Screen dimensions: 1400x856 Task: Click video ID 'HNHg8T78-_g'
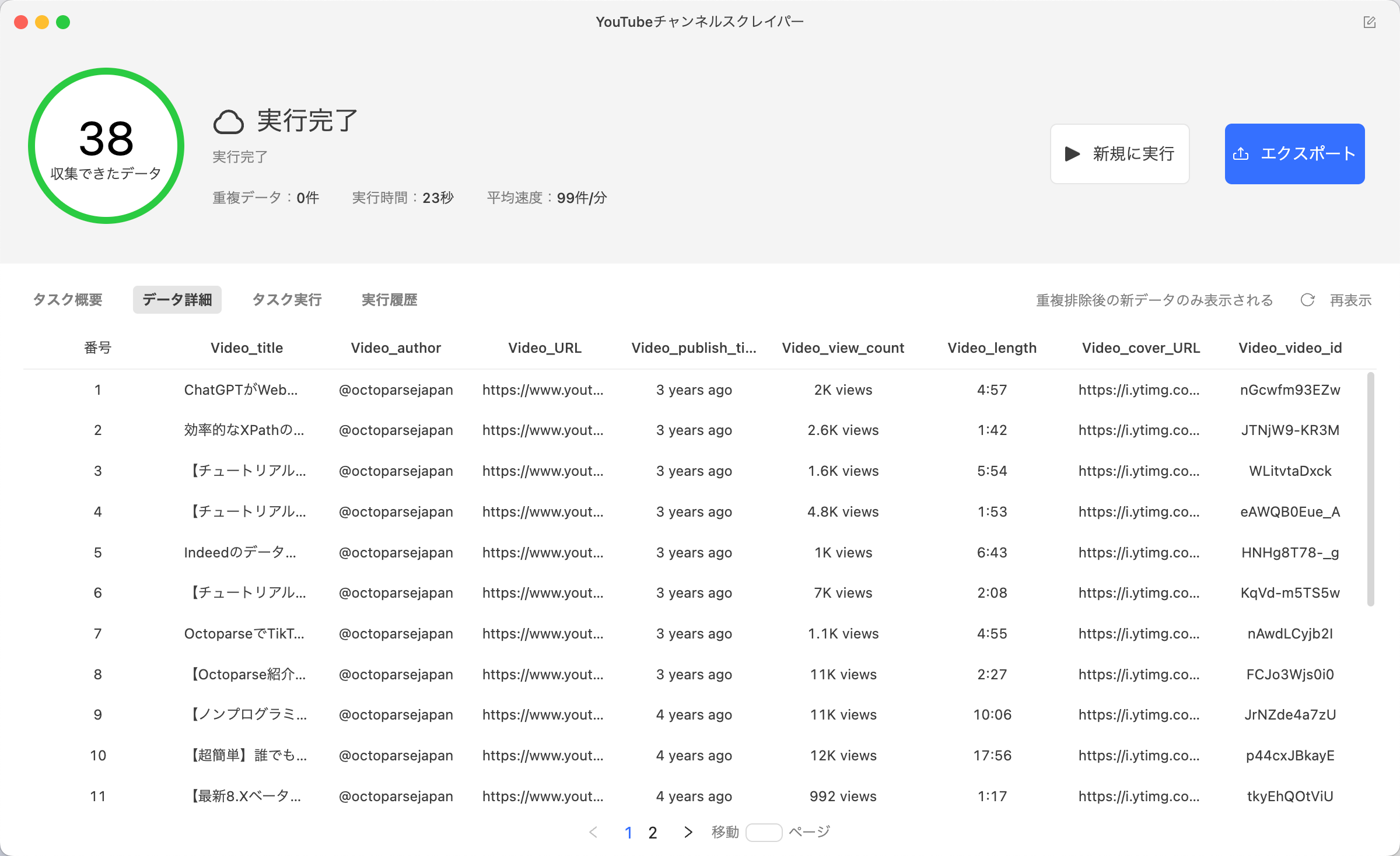click(1290, 552)
